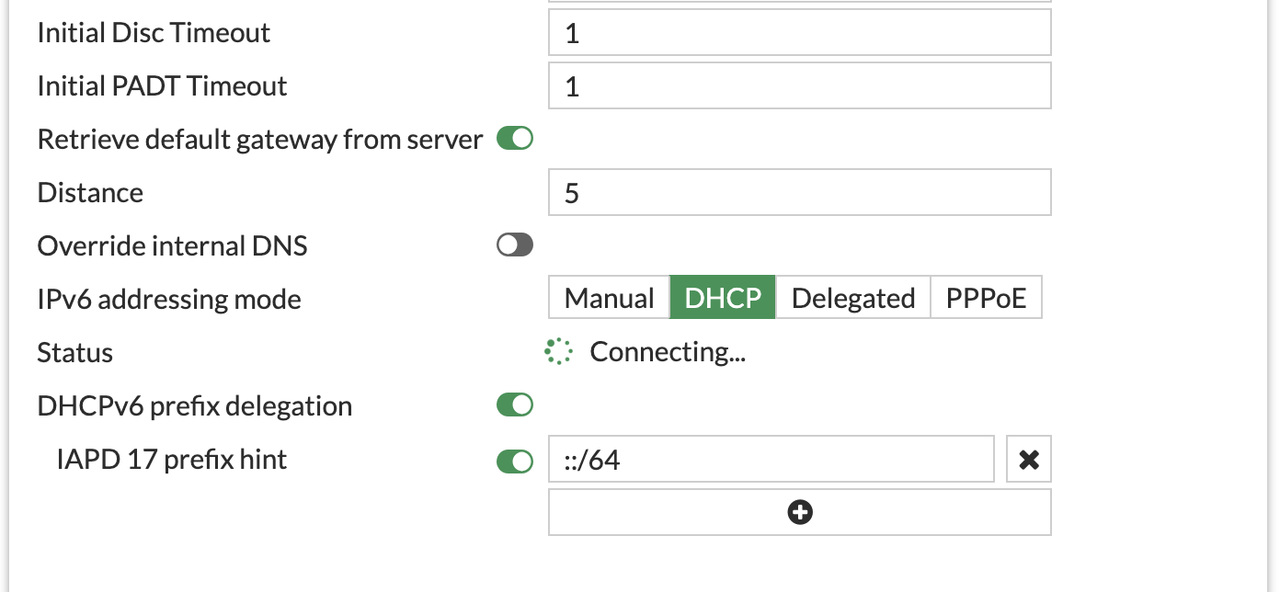Click the Connecting... status text
This screenshot has width=1280, height=592.
tap(667, 352)
